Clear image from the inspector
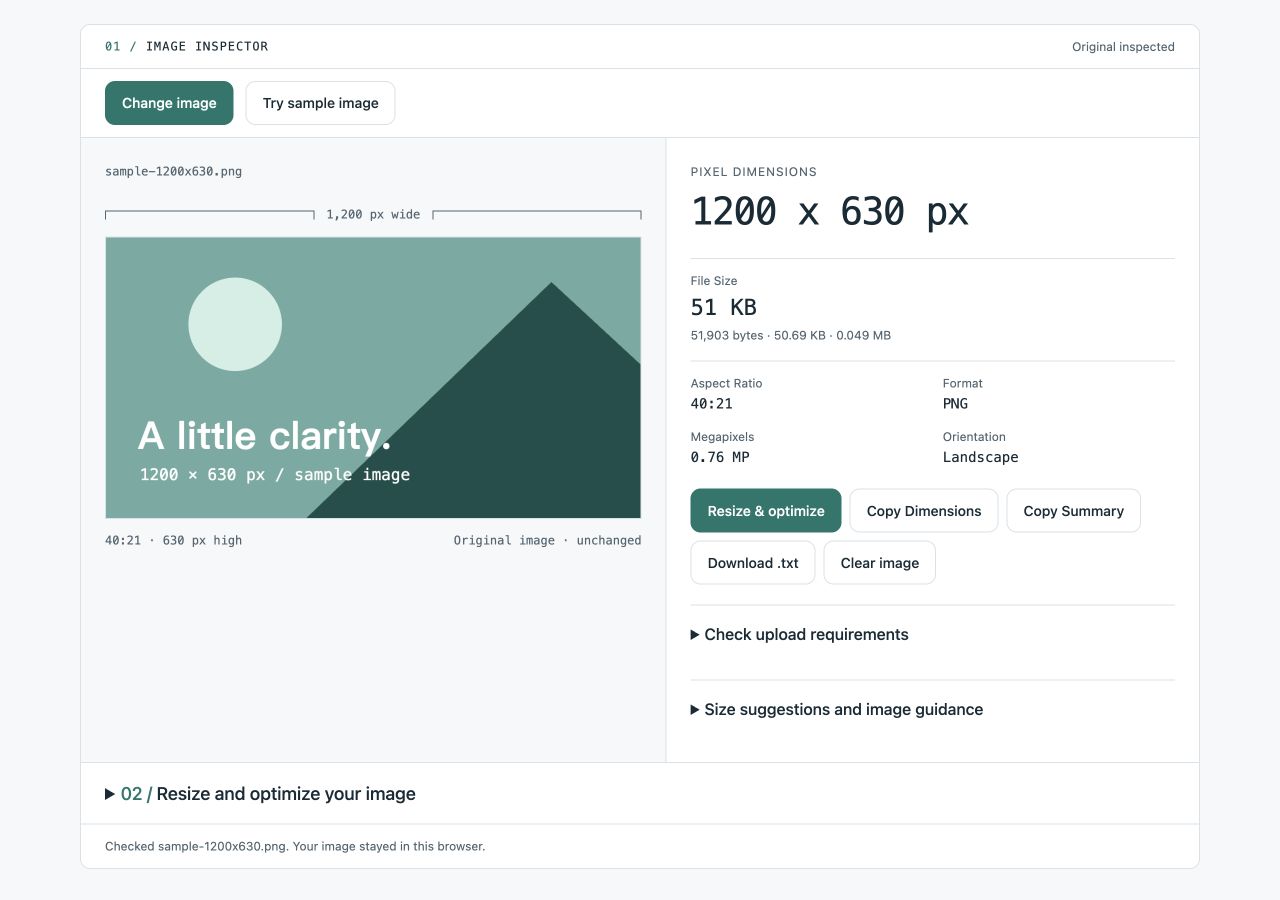Screen dimensions: 1280x900 click(x=880, y=563)
